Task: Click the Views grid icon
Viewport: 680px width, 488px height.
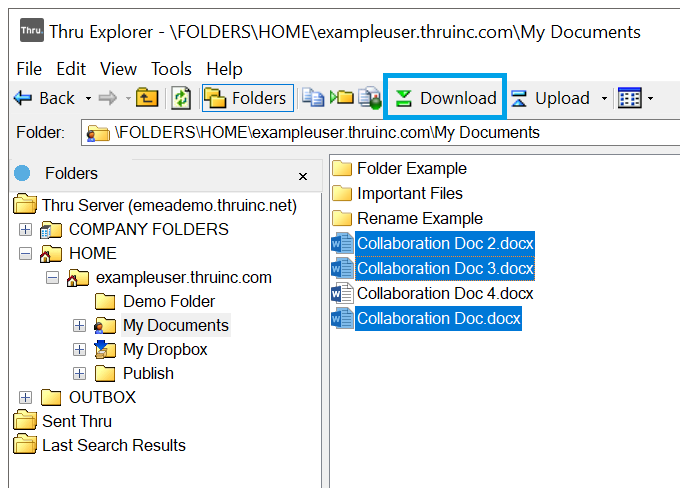Action: pos(629,98)
